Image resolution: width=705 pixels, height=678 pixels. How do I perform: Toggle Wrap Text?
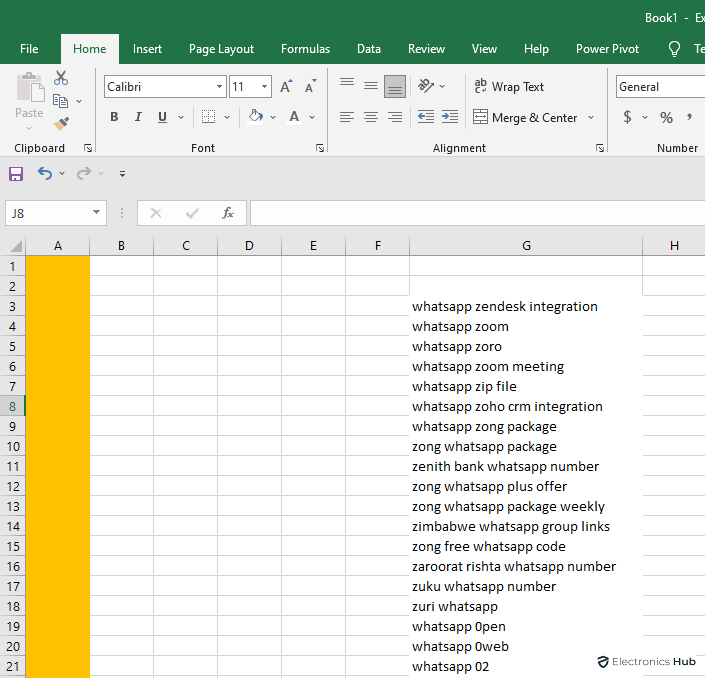[x=509, y=86]
